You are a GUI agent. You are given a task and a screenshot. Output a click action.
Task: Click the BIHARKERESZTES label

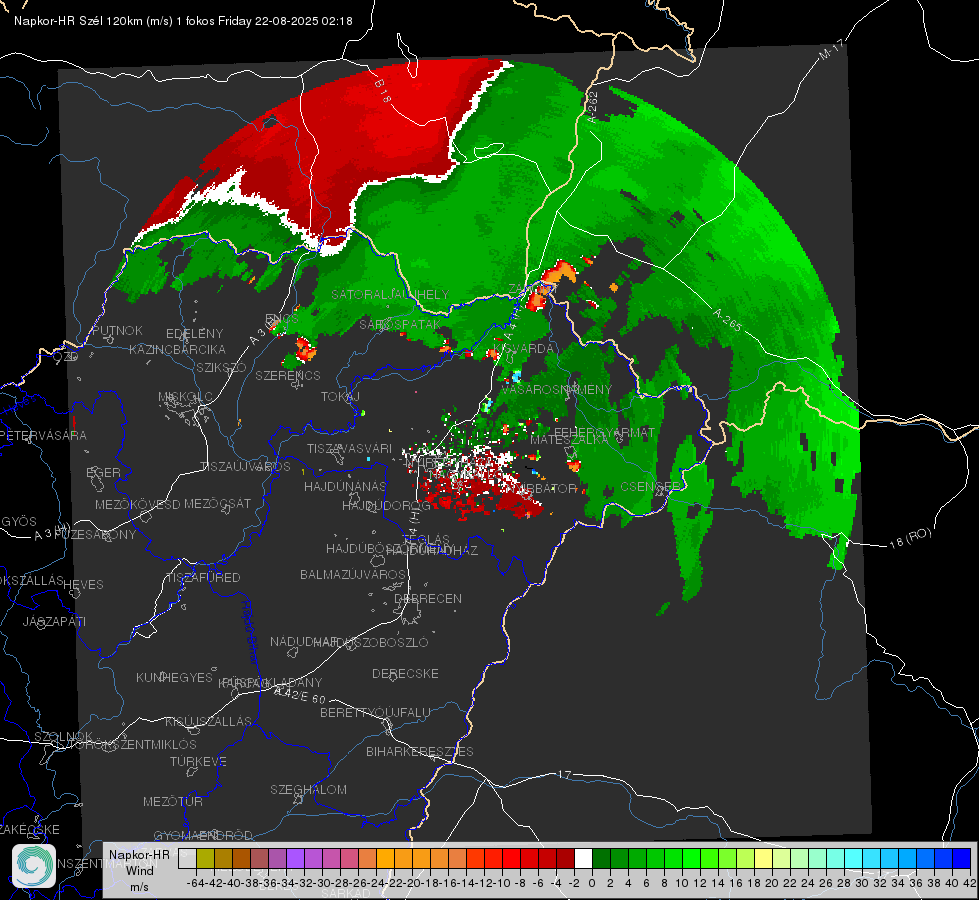pos(420,751)
